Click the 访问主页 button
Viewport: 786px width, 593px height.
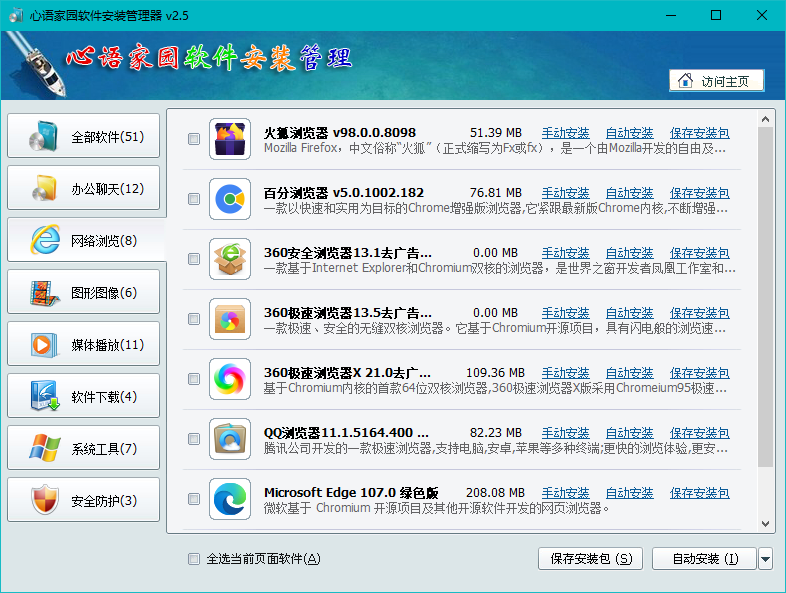point(717,81)
